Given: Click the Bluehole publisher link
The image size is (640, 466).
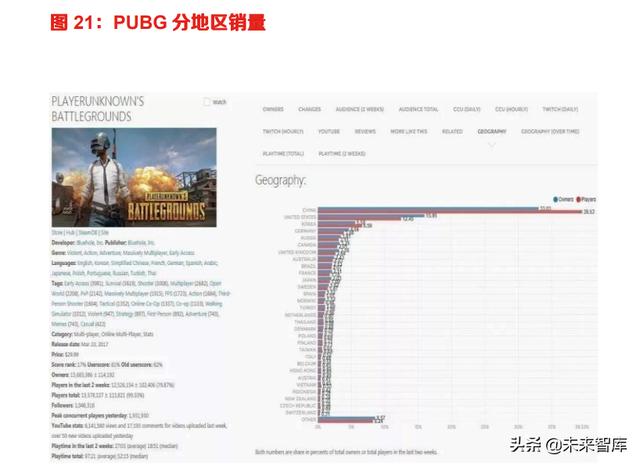Looking at the screenshot, I should (141, 243).
